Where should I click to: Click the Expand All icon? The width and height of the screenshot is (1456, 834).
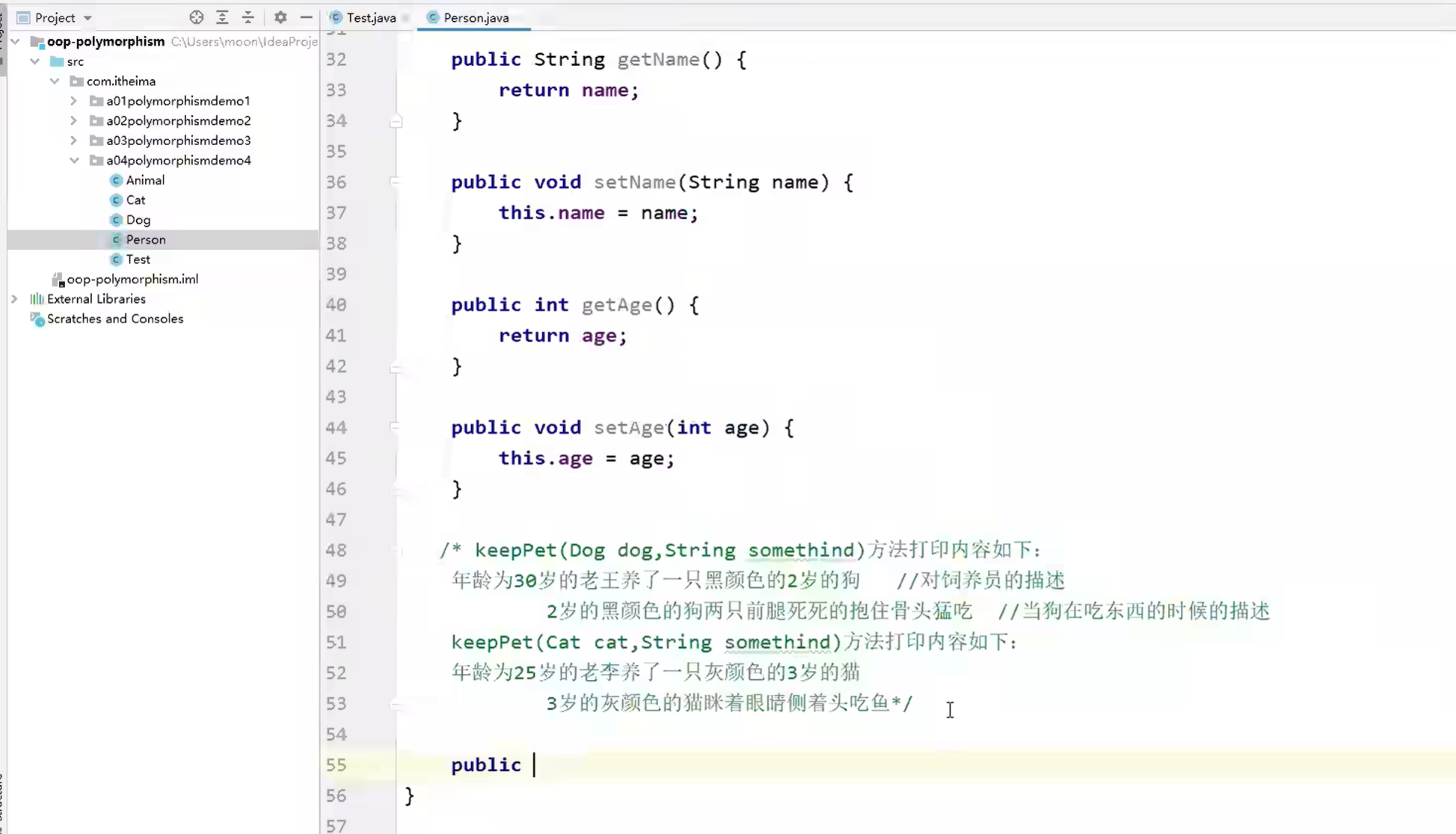[x=222, y=17]
